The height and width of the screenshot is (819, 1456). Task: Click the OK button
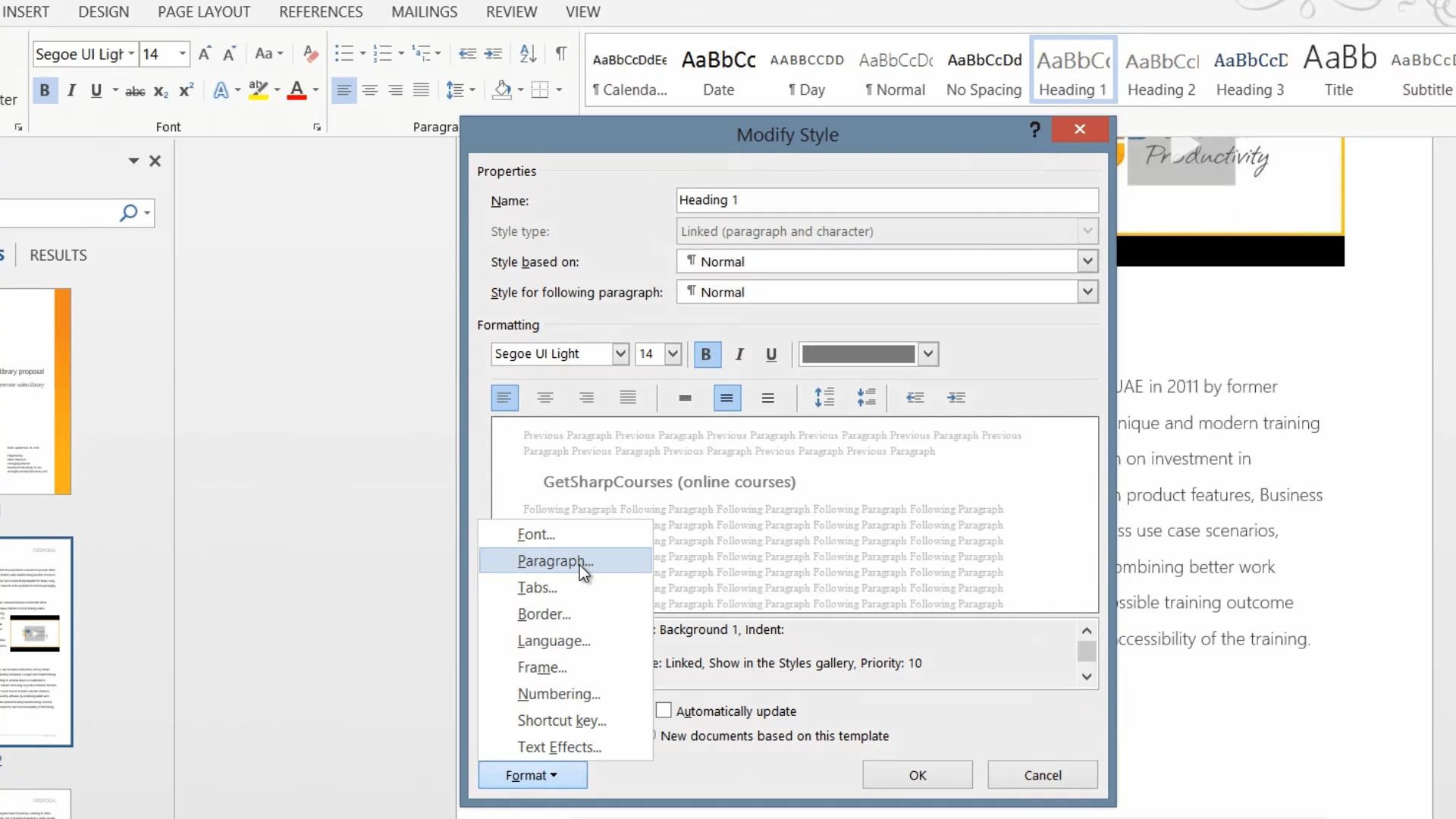(x=917, y=775)
